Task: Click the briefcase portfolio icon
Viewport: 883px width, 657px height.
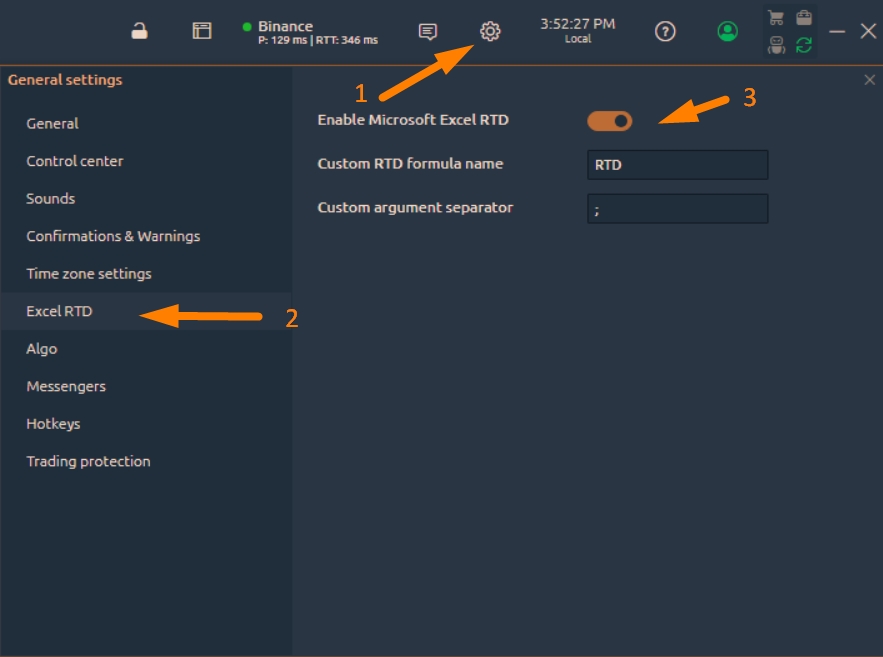Action: 804,18
